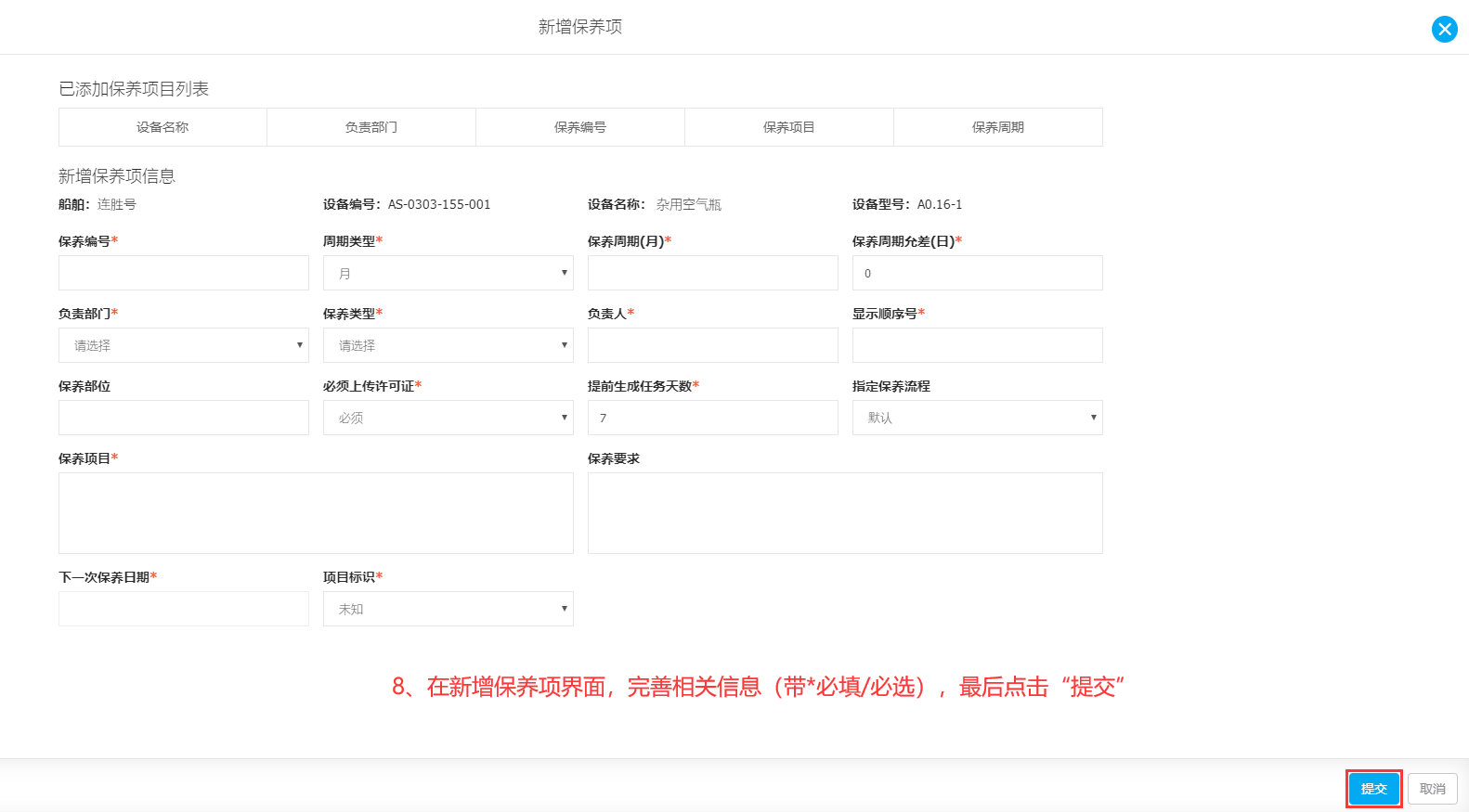Click the 取消 cancel button
Screen dimensions: 1469x812
(1432, 789)
